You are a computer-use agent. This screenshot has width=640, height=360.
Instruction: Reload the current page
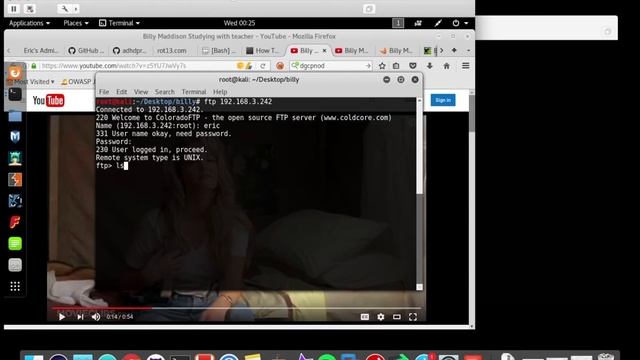[x=263, y=66]
